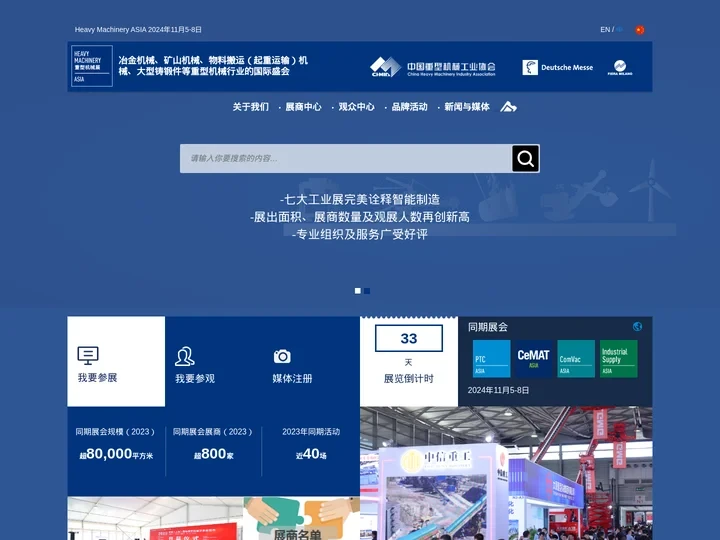Open the 展商中心 menu
The height and width of the screenshot is (540, 720).
pyautogui.click(x=304, y=107)
